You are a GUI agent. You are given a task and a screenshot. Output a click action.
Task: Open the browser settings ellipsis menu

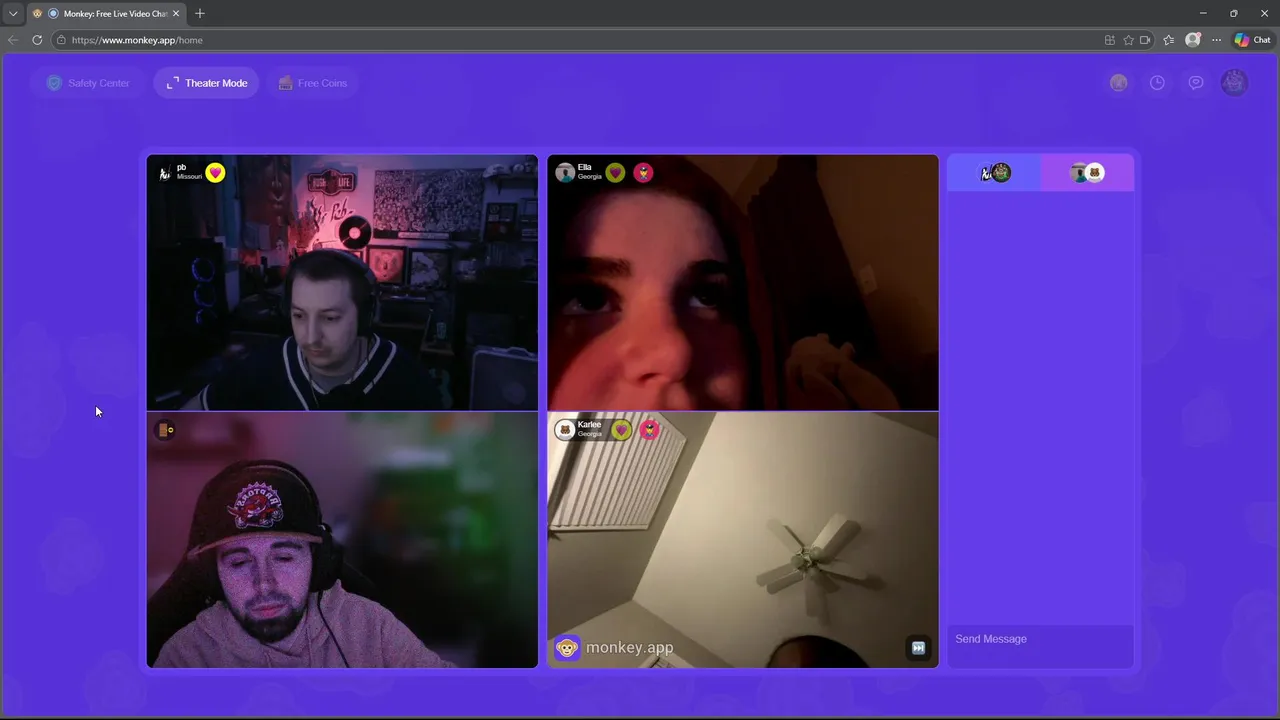click(x=1216, y=40)
